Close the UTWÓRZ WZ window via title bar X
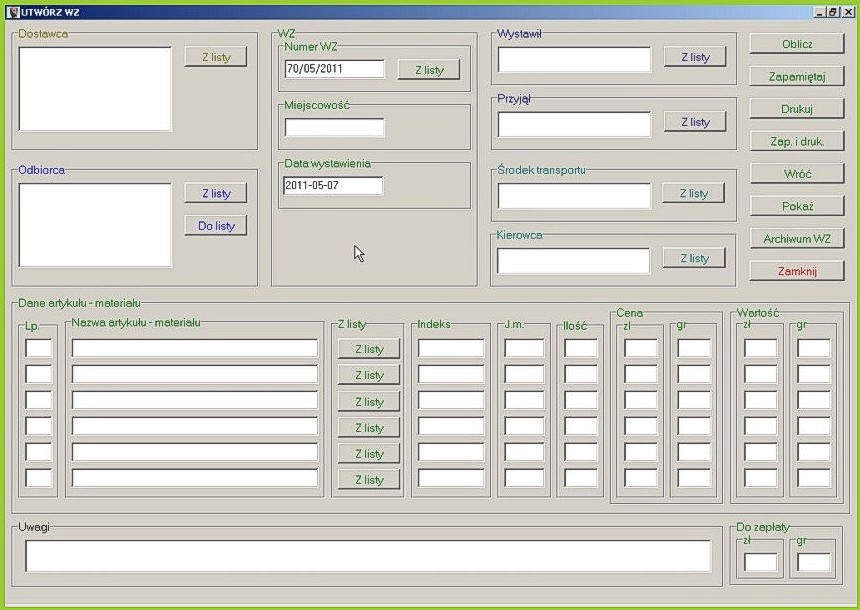Screen dimensions: 860x610 (x=847, y=12)
